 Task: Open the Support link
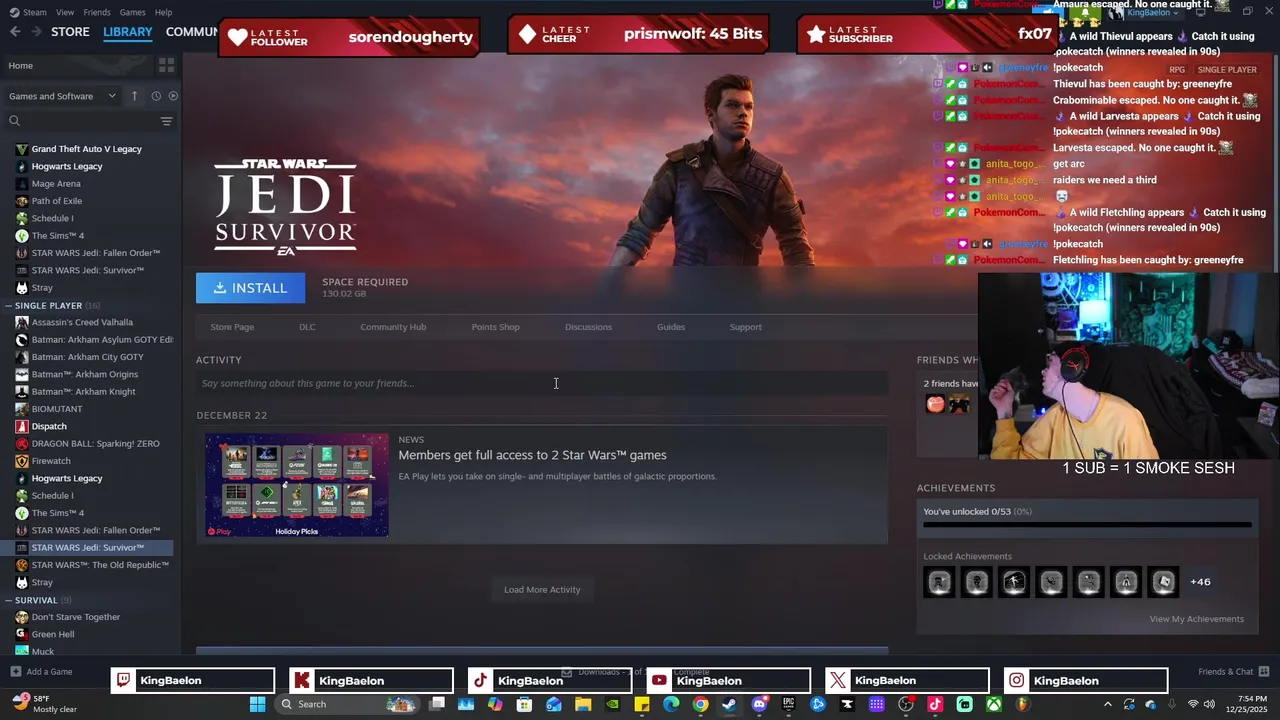(745, 327)
